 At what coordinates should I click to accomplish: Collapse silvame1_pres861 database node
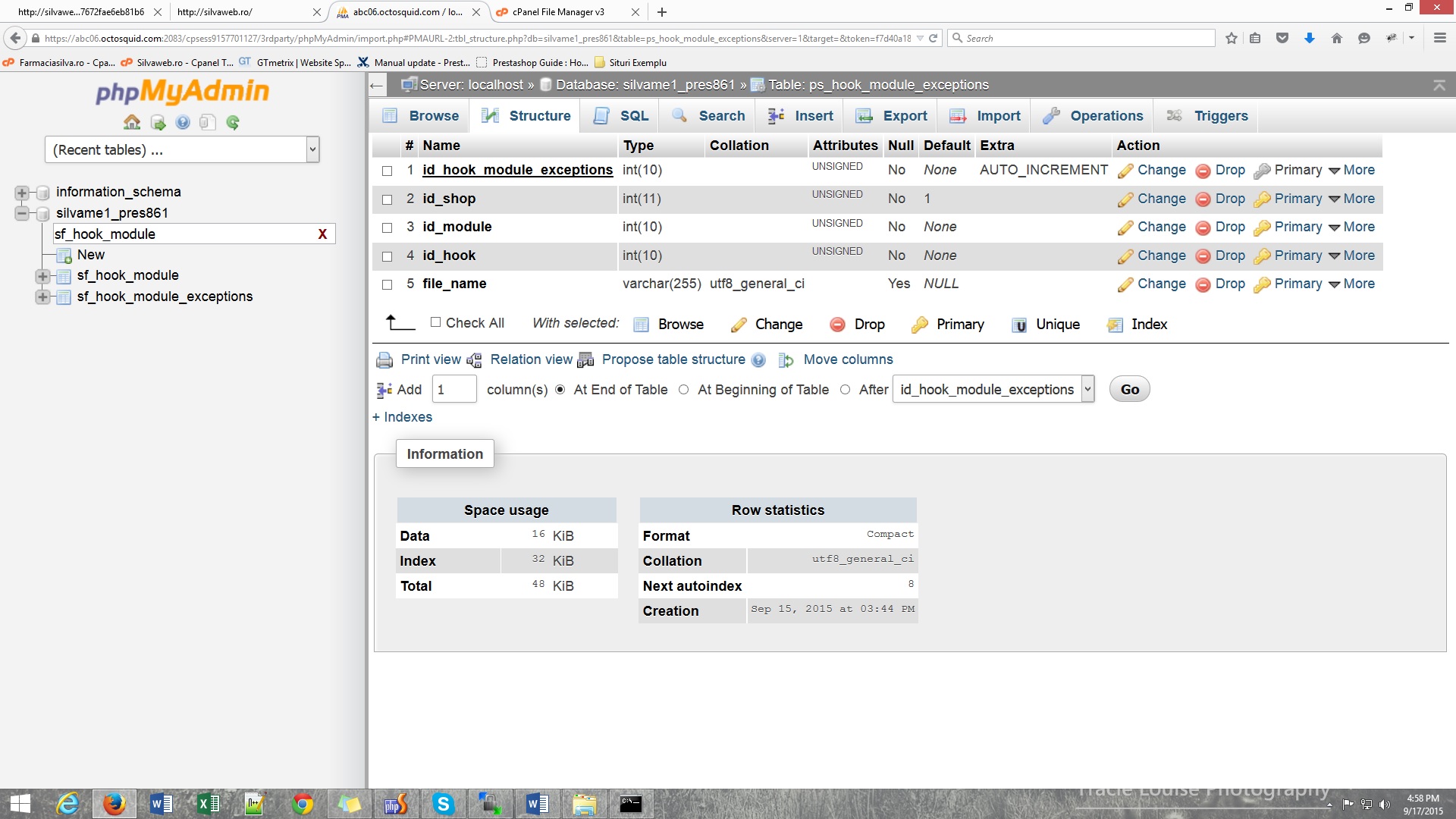21,213
